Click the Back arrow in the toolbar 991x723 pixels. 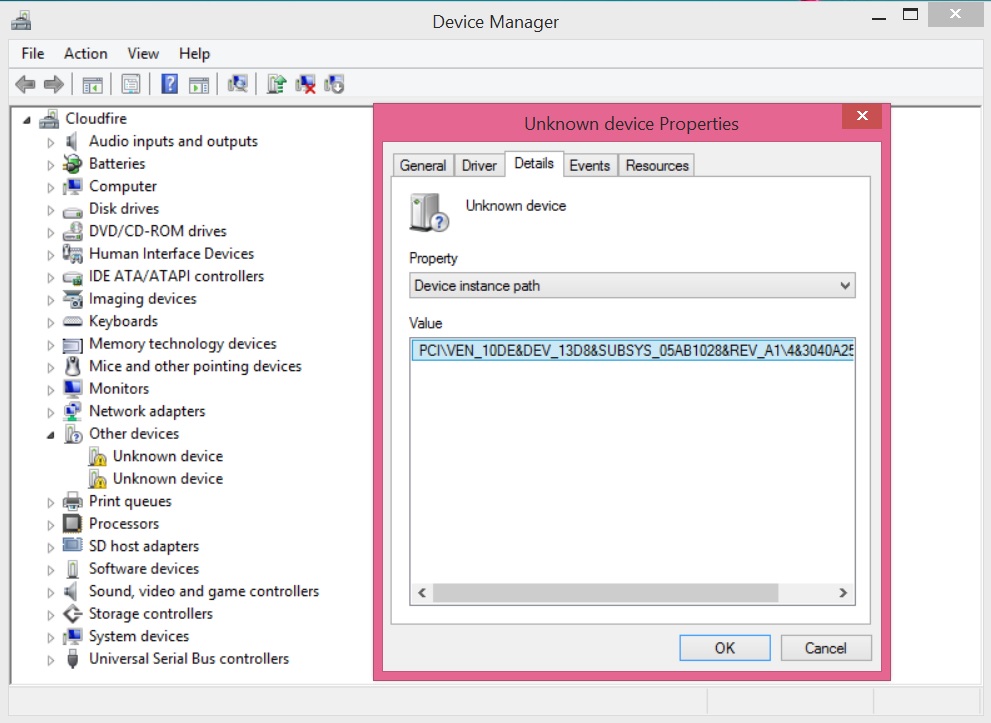click(26, 85)
